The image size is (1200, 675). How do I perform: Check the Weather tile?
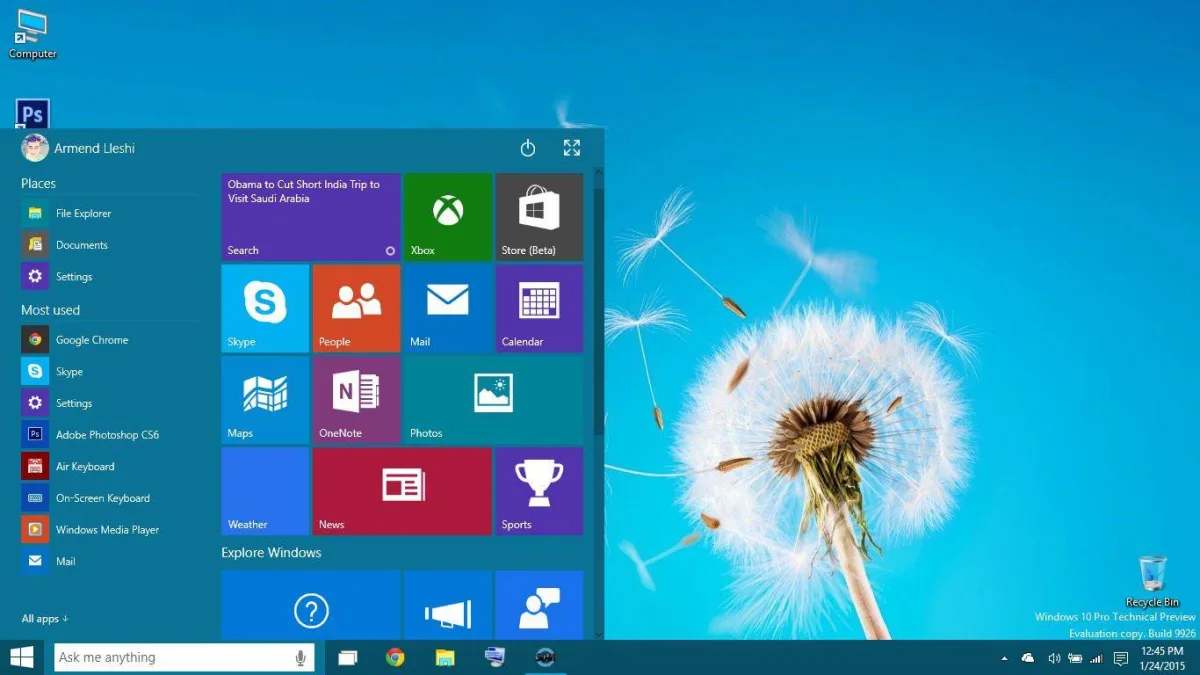point(263,490)
